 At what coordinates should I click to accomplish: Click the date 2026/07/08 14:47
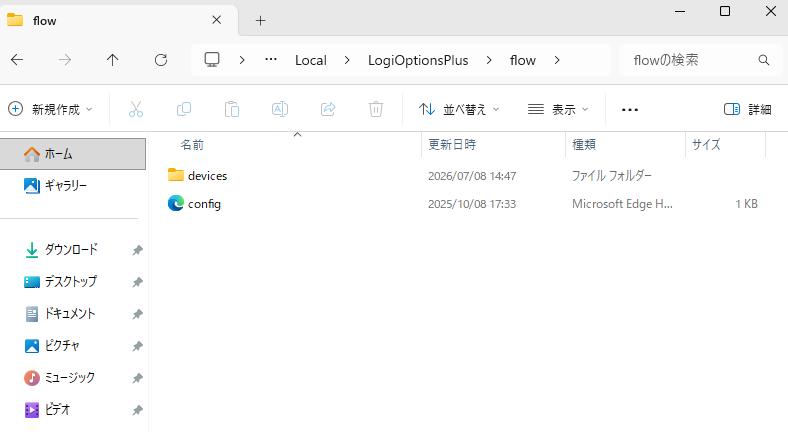click(472, 176)
